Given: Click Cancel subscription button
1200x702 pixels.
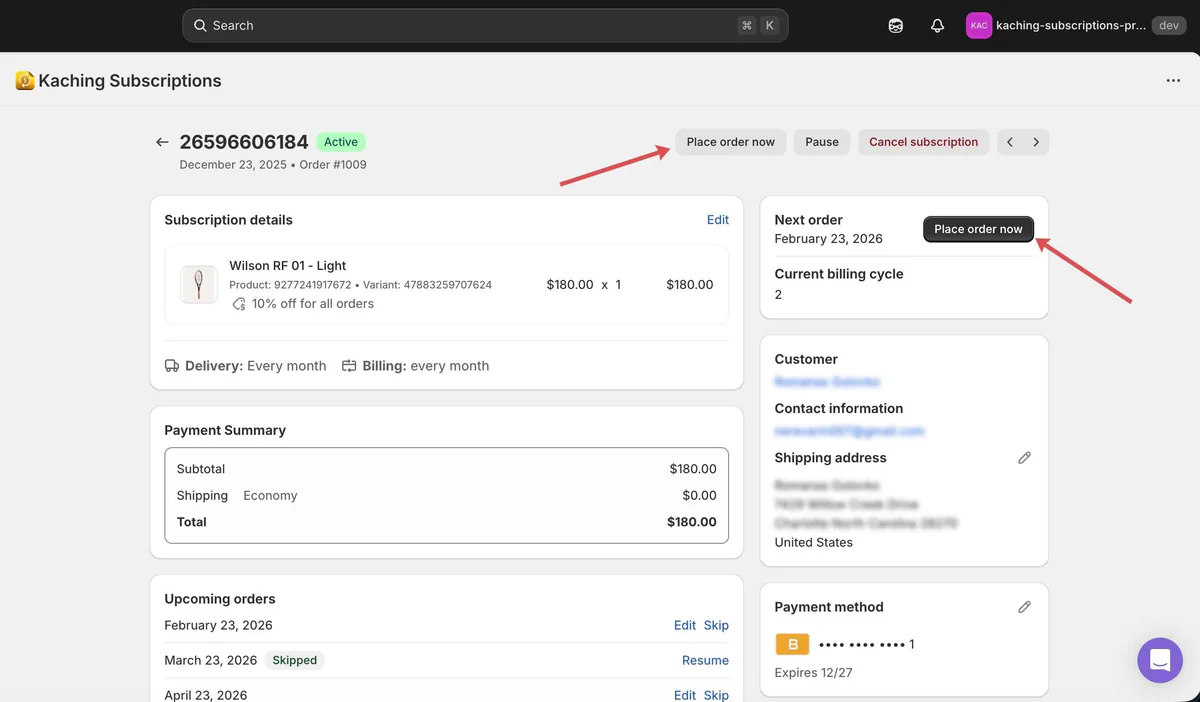Looking at the screenshot, I should click(924, 142).
